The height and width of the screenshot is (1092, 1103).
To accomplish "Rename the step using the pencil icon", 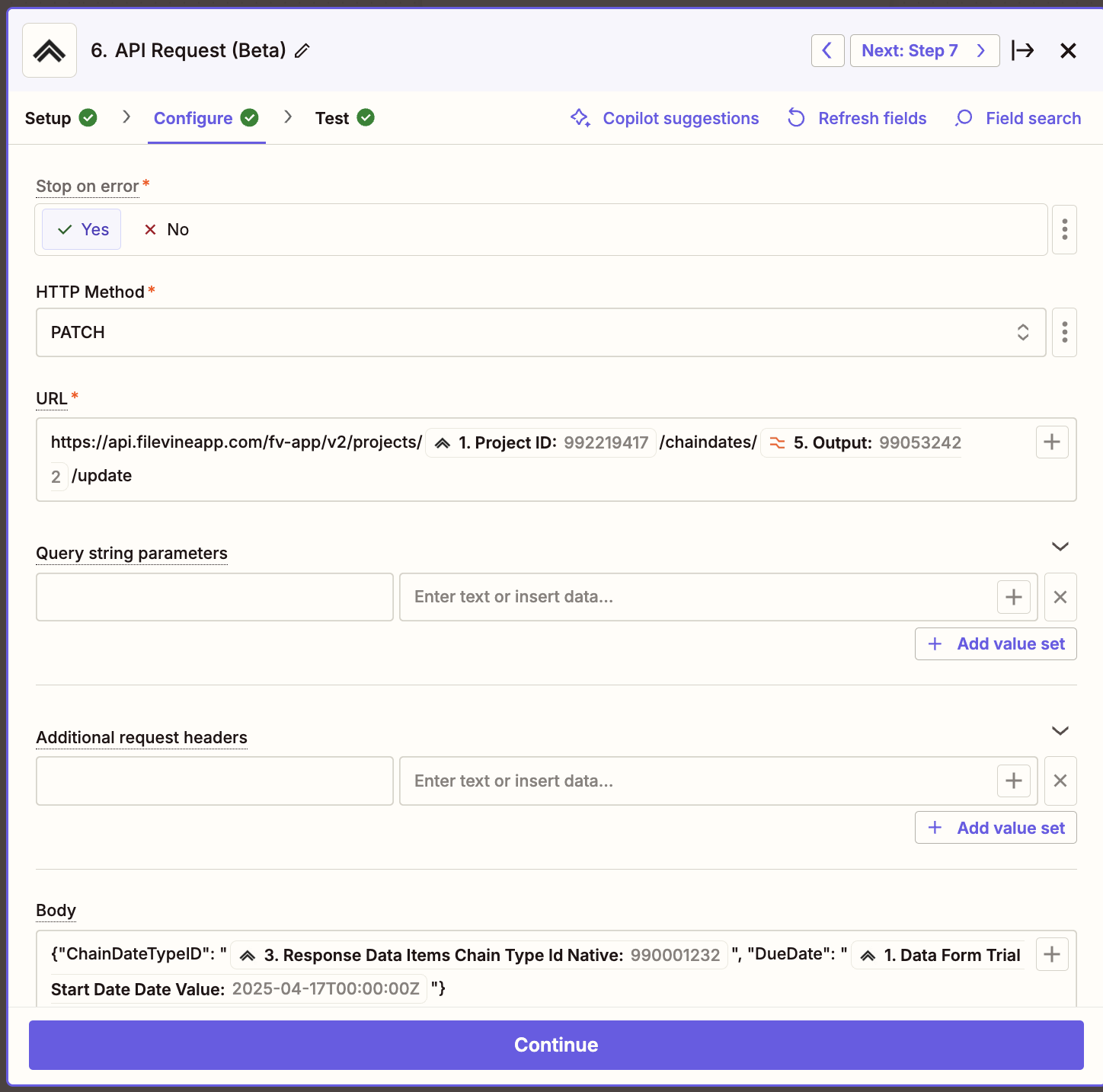I will pos(302,50).
